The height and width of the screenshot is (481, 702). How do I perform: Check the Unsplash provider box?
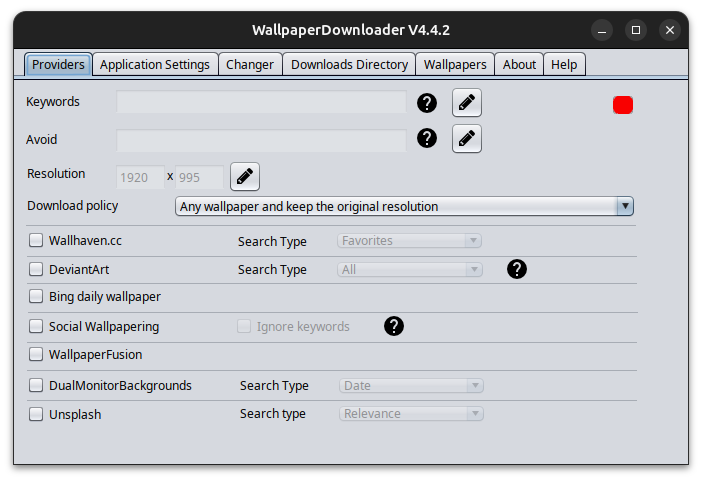pyautogui.click(x=36, y=414)
